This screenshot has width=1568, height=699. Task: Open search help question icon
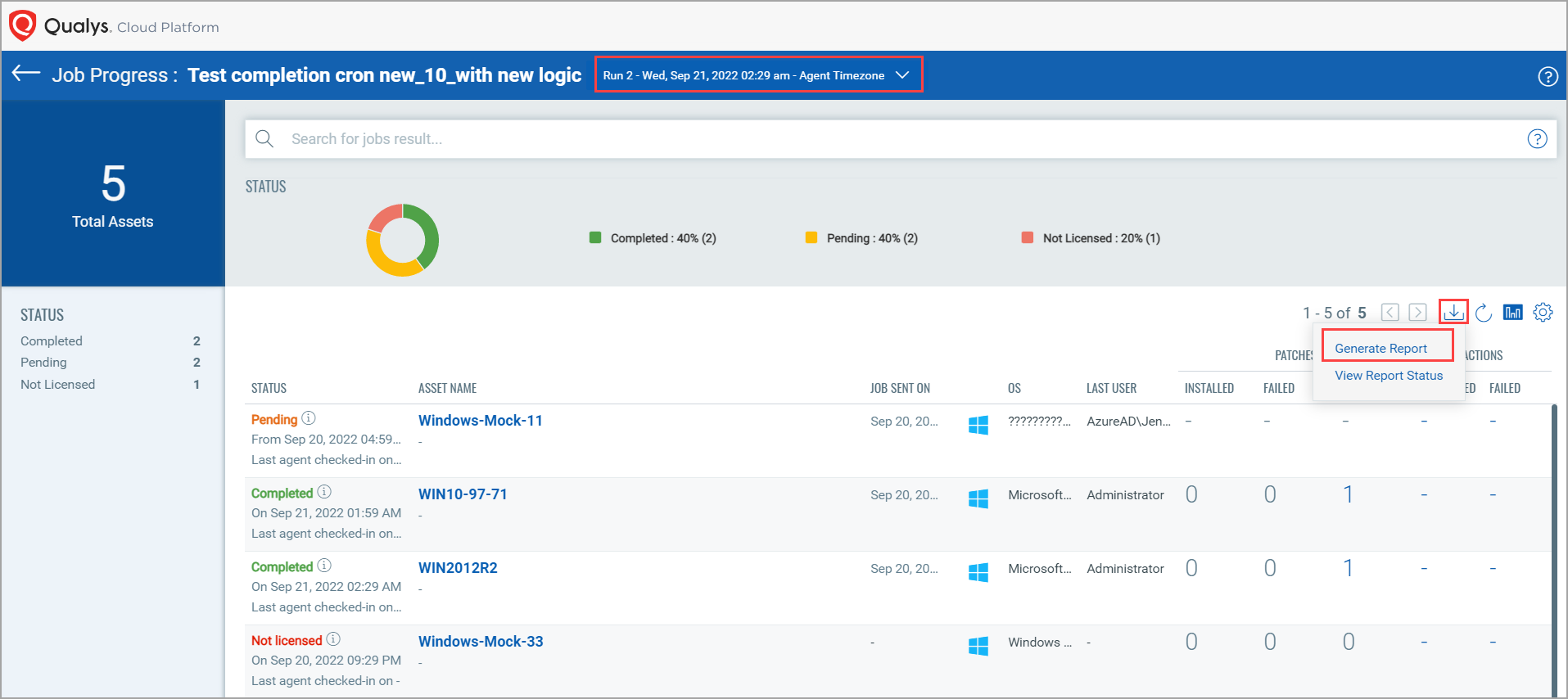pyautogui.click(x=1537, y=138)
